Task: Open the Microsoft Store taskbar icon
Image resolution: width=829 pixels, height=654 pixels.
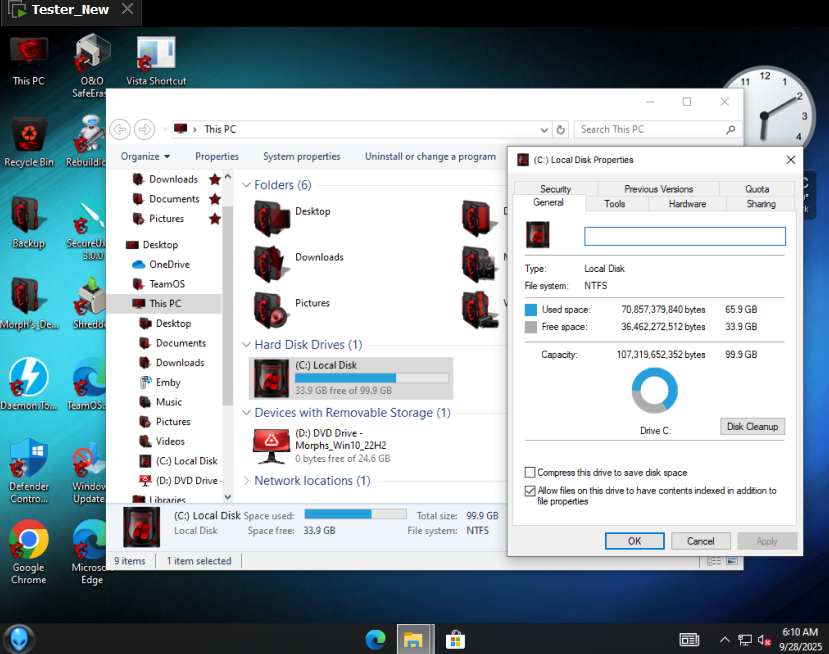Action: click(455, 639)
